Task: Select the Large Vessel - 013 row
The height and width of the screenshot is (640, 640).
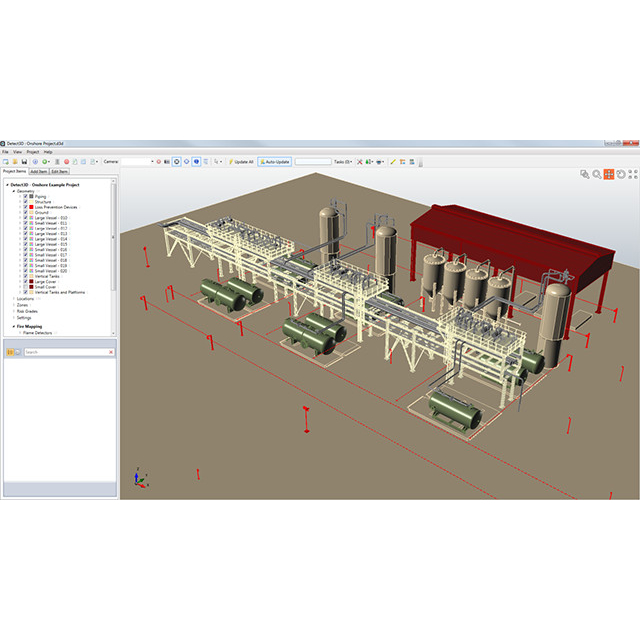Action: 51,234
